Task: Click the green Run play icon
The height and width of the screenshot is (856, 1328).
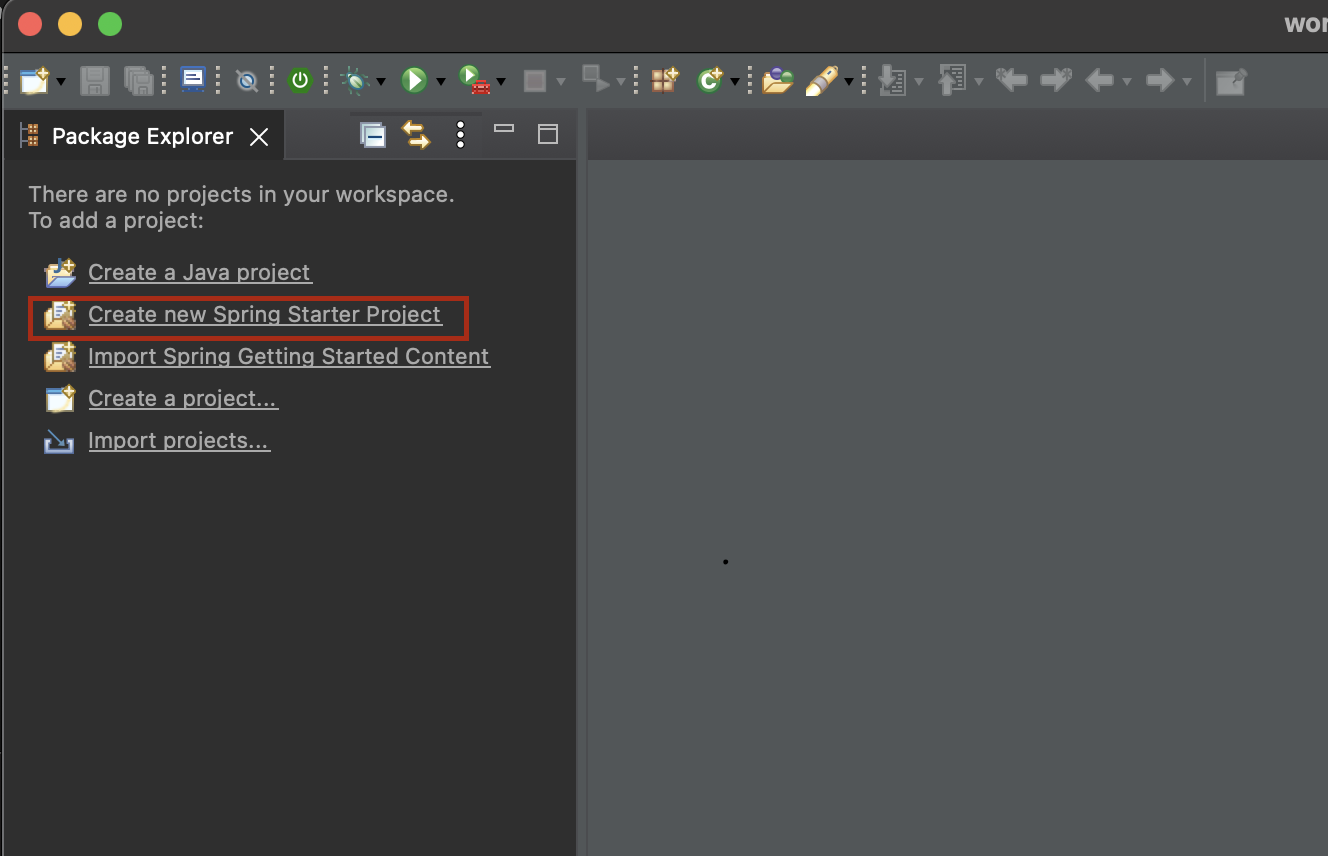Action: pos(414,81)
